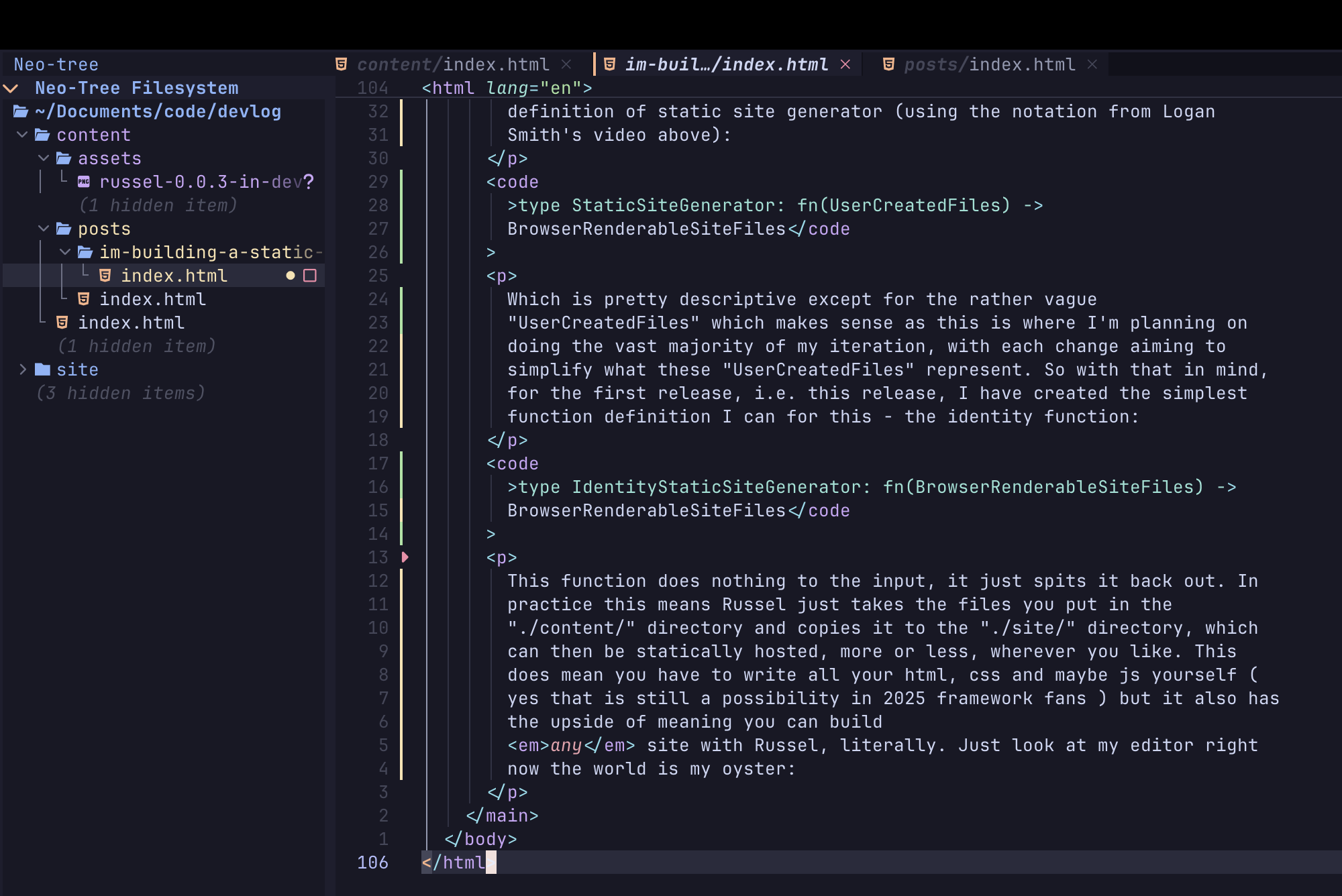Click '(1 hidden item)' under content
Screen dimensions: 1342x896
(x=136, y=346)
